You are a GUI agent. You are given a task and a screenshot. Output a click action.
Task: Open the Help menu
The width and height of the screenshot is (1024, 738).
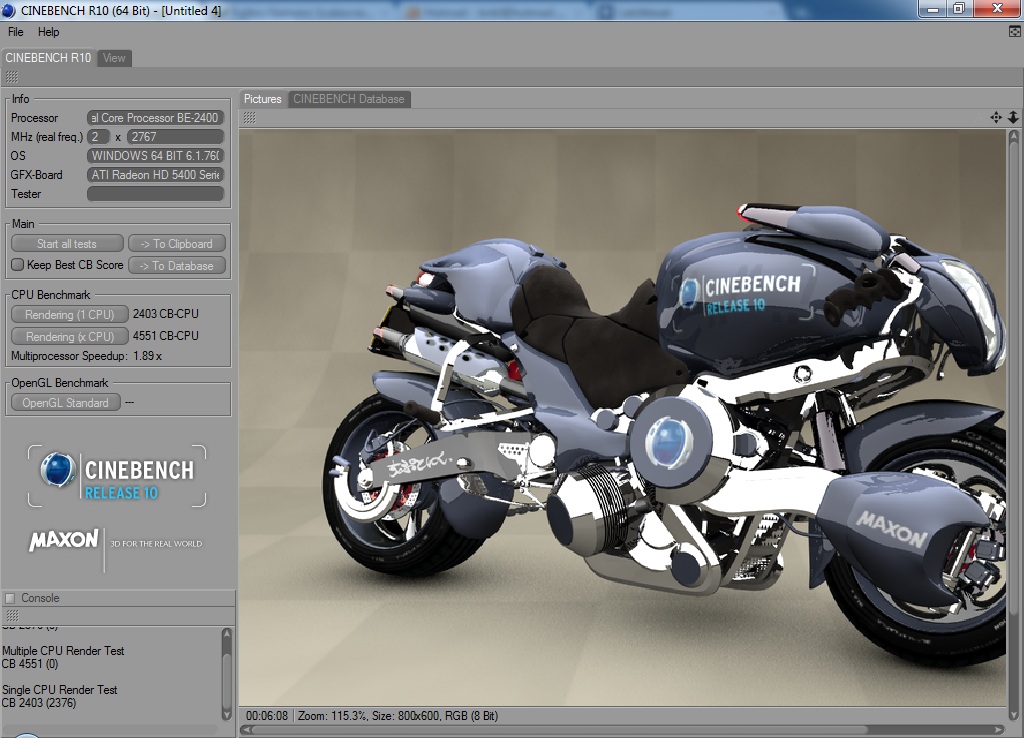[48, 32]
